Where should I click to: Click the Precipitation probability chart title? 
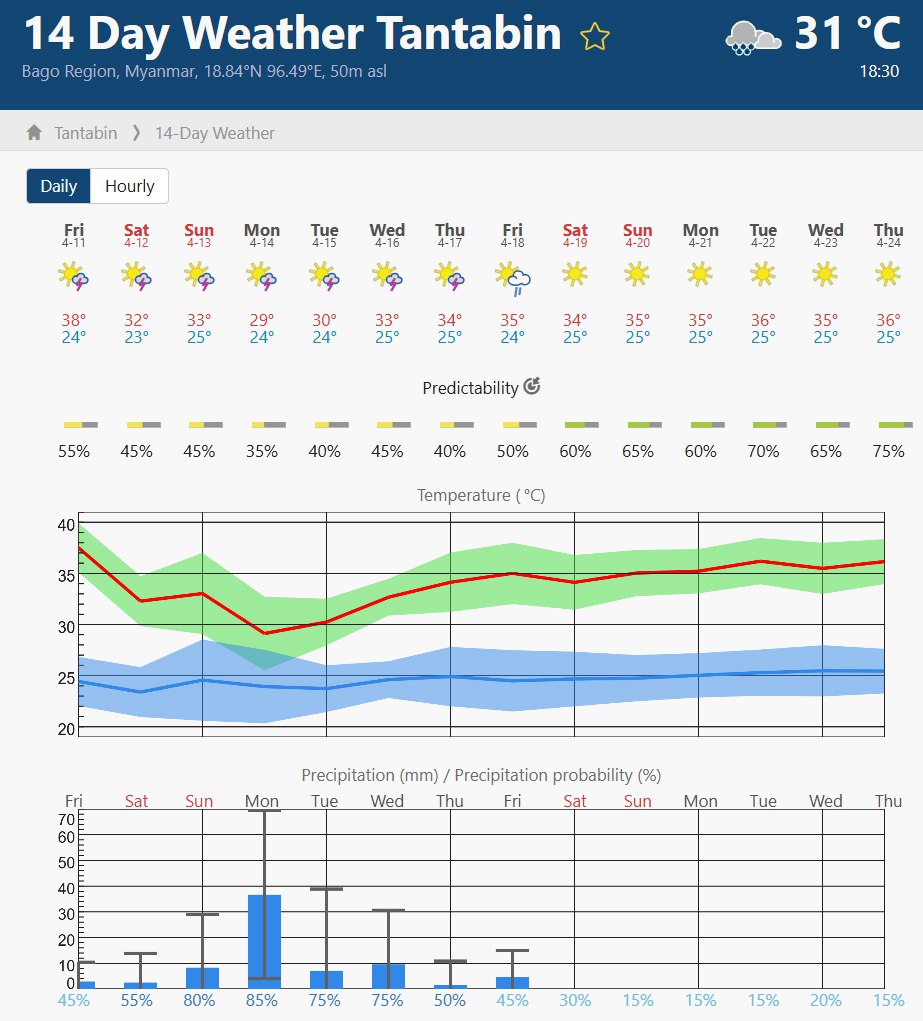[x=481, y=775]
